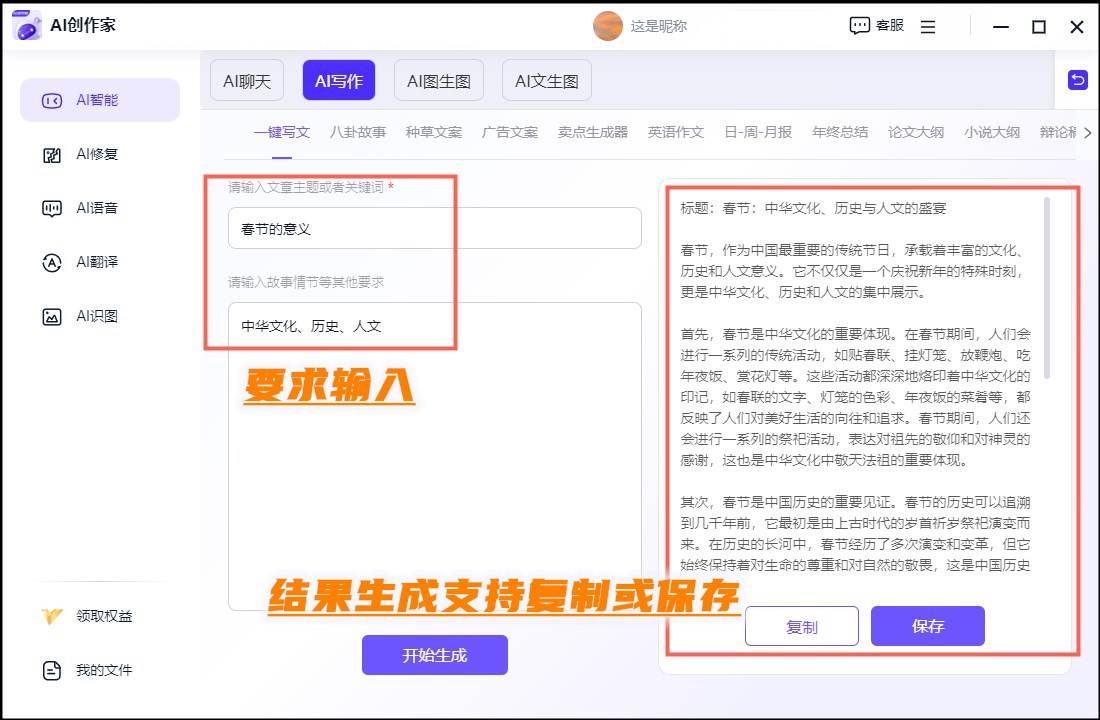Click the 保存 button

tap(927, 627)
